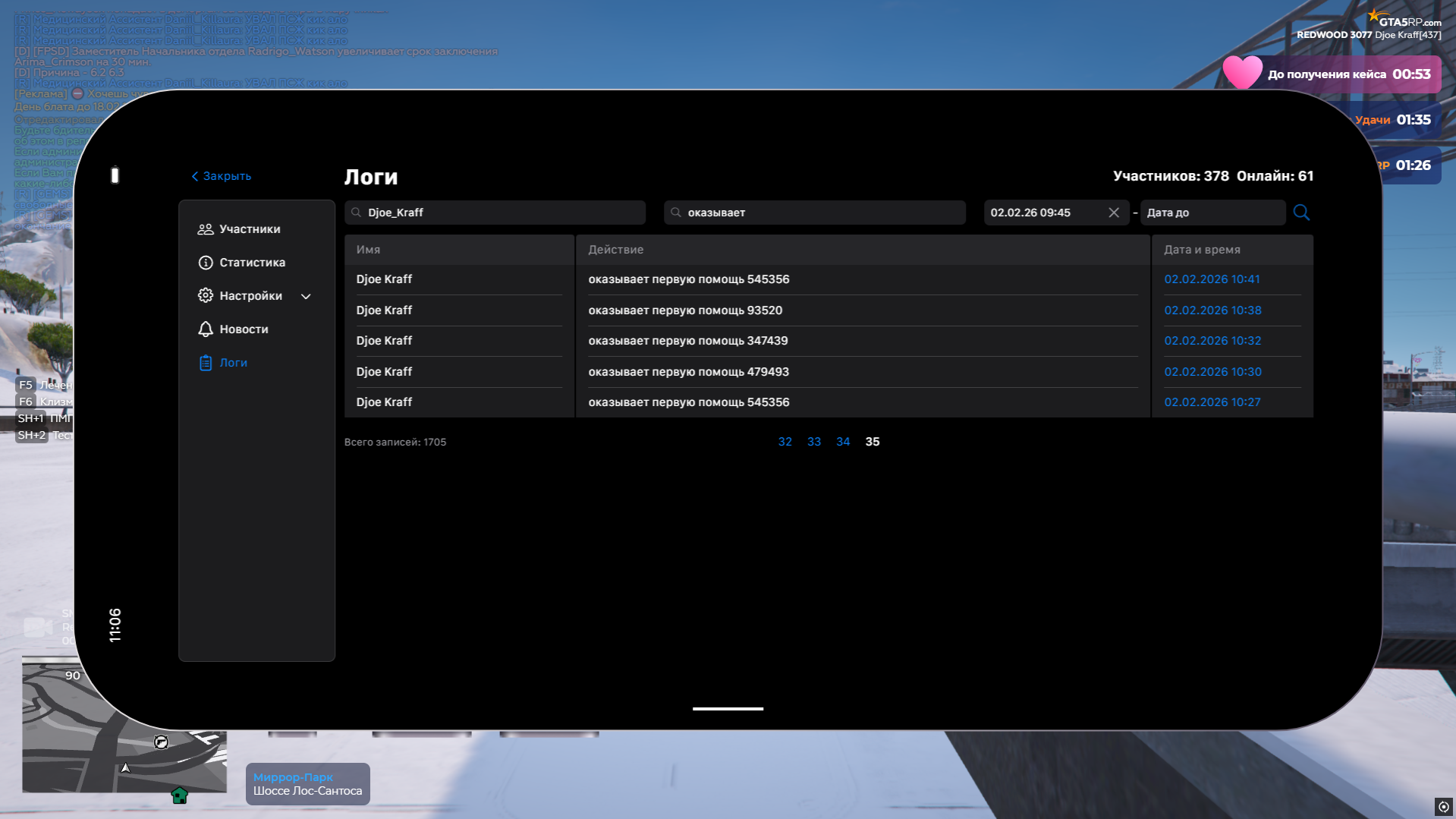Viewport: 1456px width, 819px height.
Task: Expand the Настройки submenu chevron
Action: (x=306, y=296)
